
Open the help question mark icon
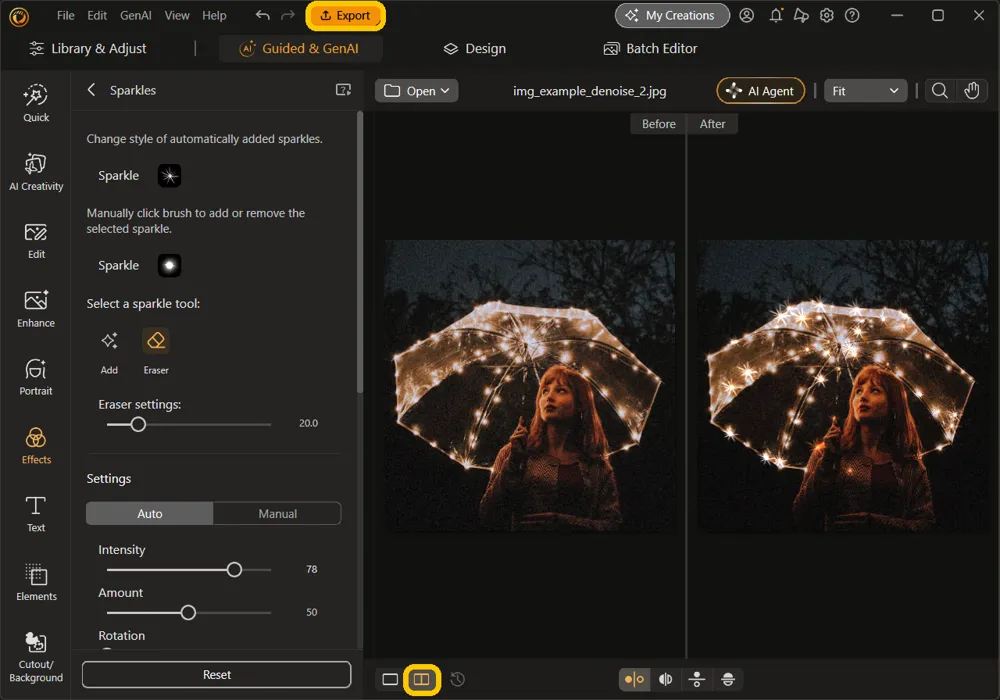pos(852,15)
